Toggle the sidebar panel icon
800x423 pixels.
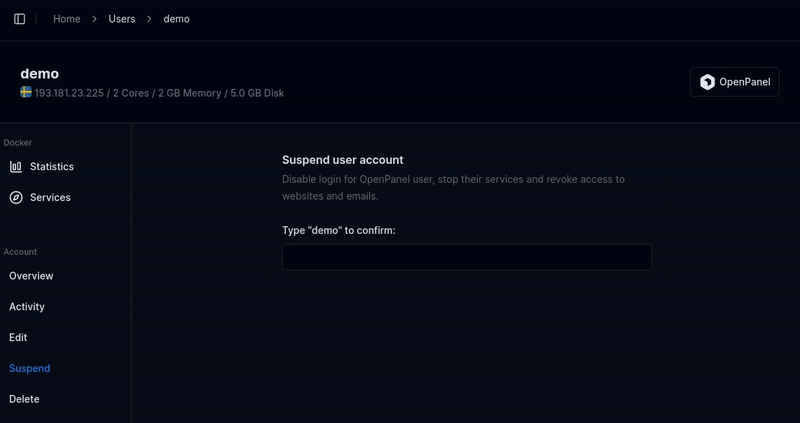coord(19,19)
